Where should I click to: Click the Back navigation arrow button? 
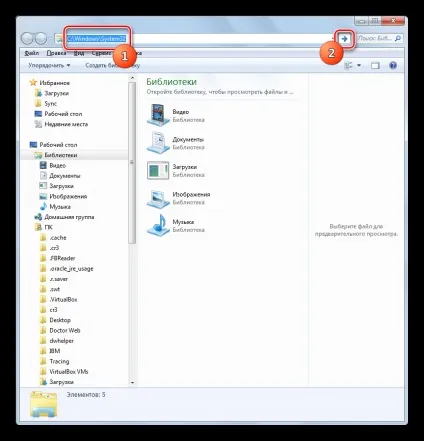(x=27, y=39)
